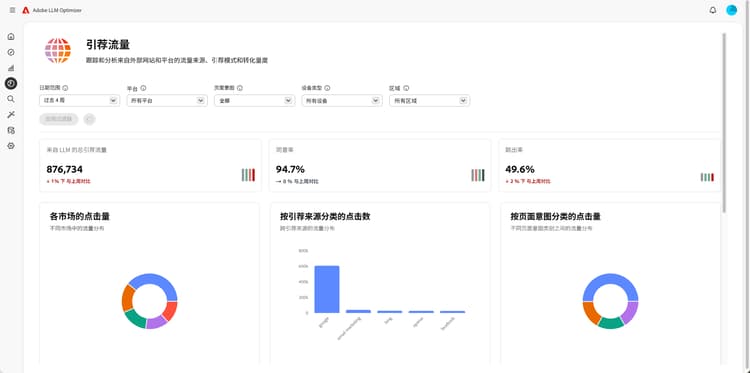Image resolution: width=750 pixels, height=373 pixels.
Task: Click the 876,734 total referral traffic value
Action: click(65, 169)
